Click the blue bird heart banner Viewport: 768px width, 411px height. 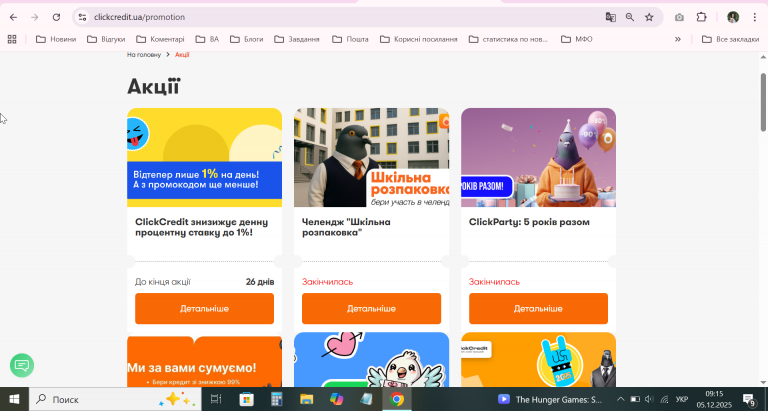371,360
